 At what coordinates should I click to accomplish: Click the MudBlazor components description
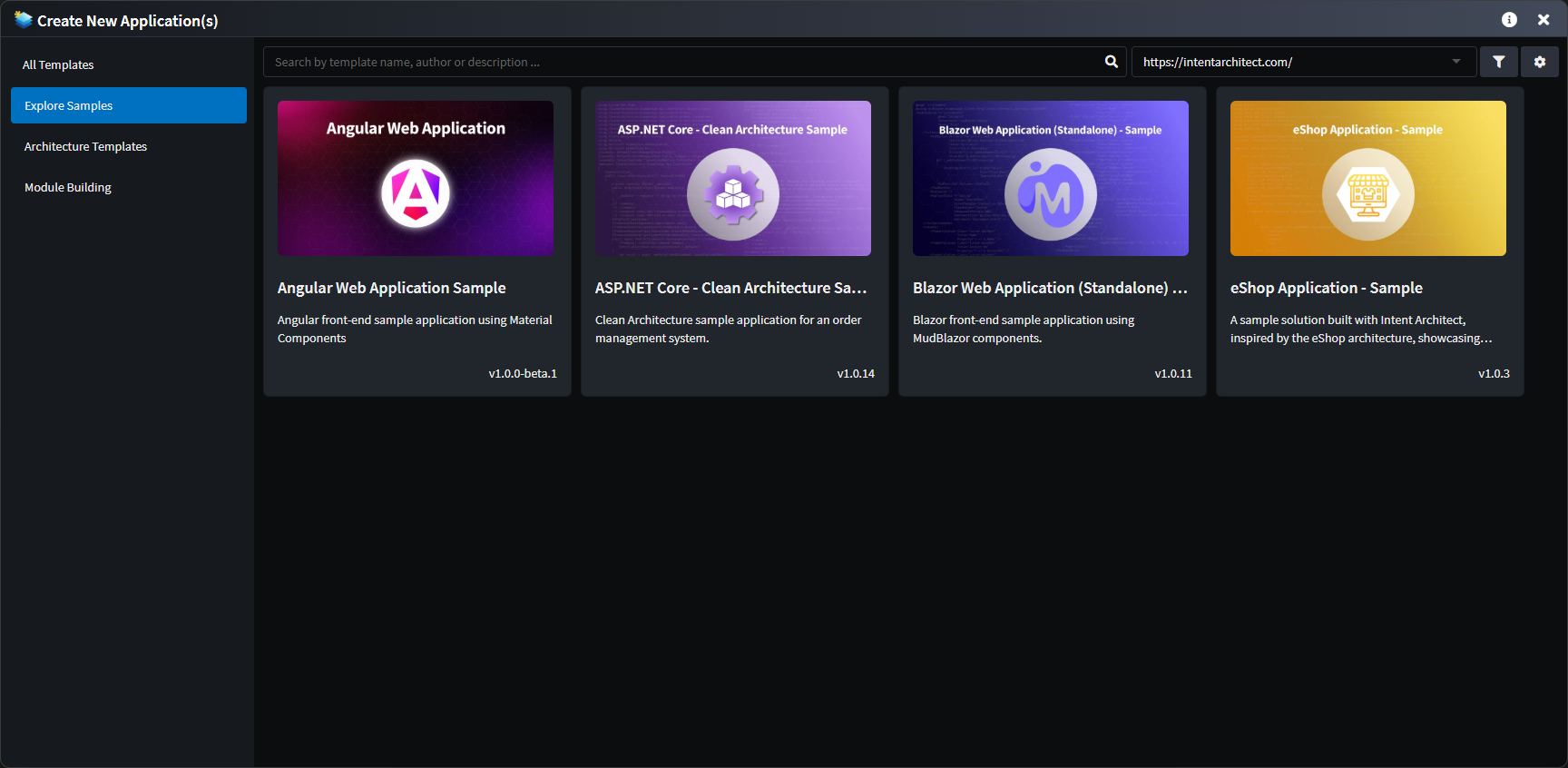(x=1024, y=329)
